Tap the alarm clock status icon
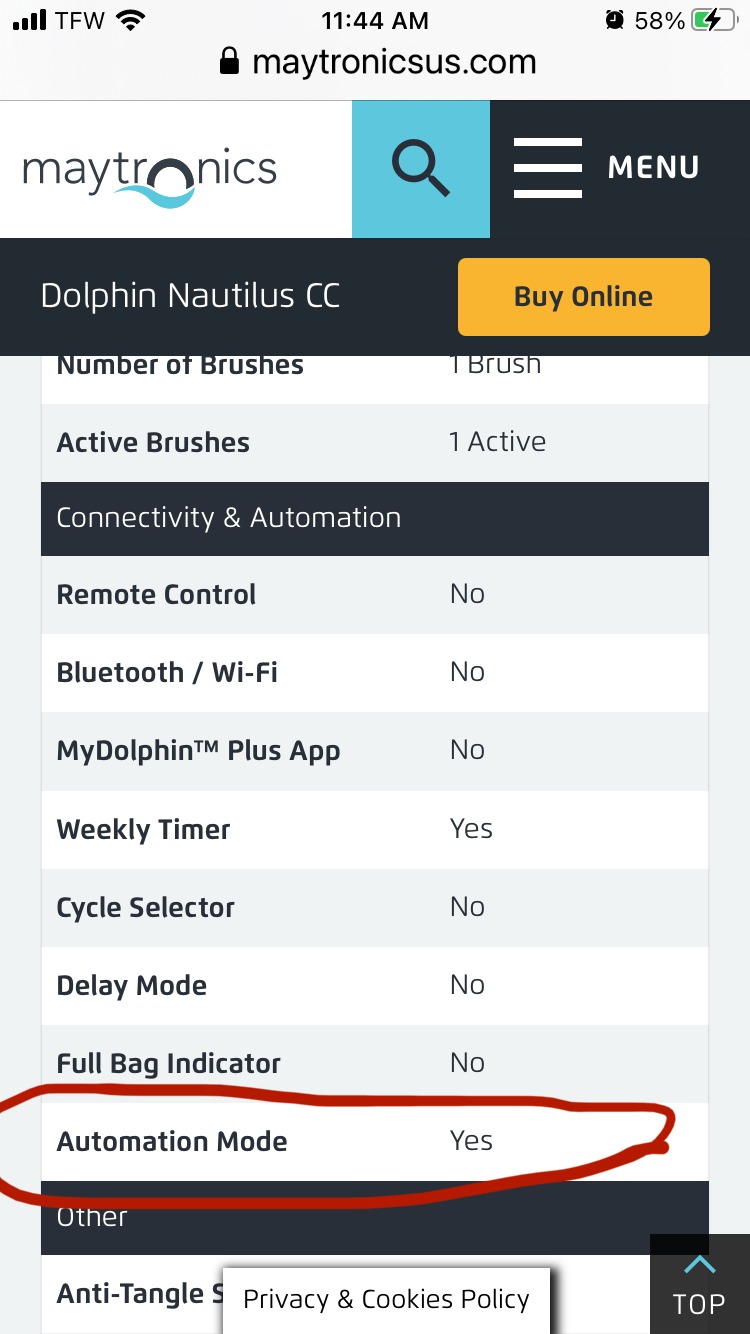750x1334 pixels. [x=615, y=20]
